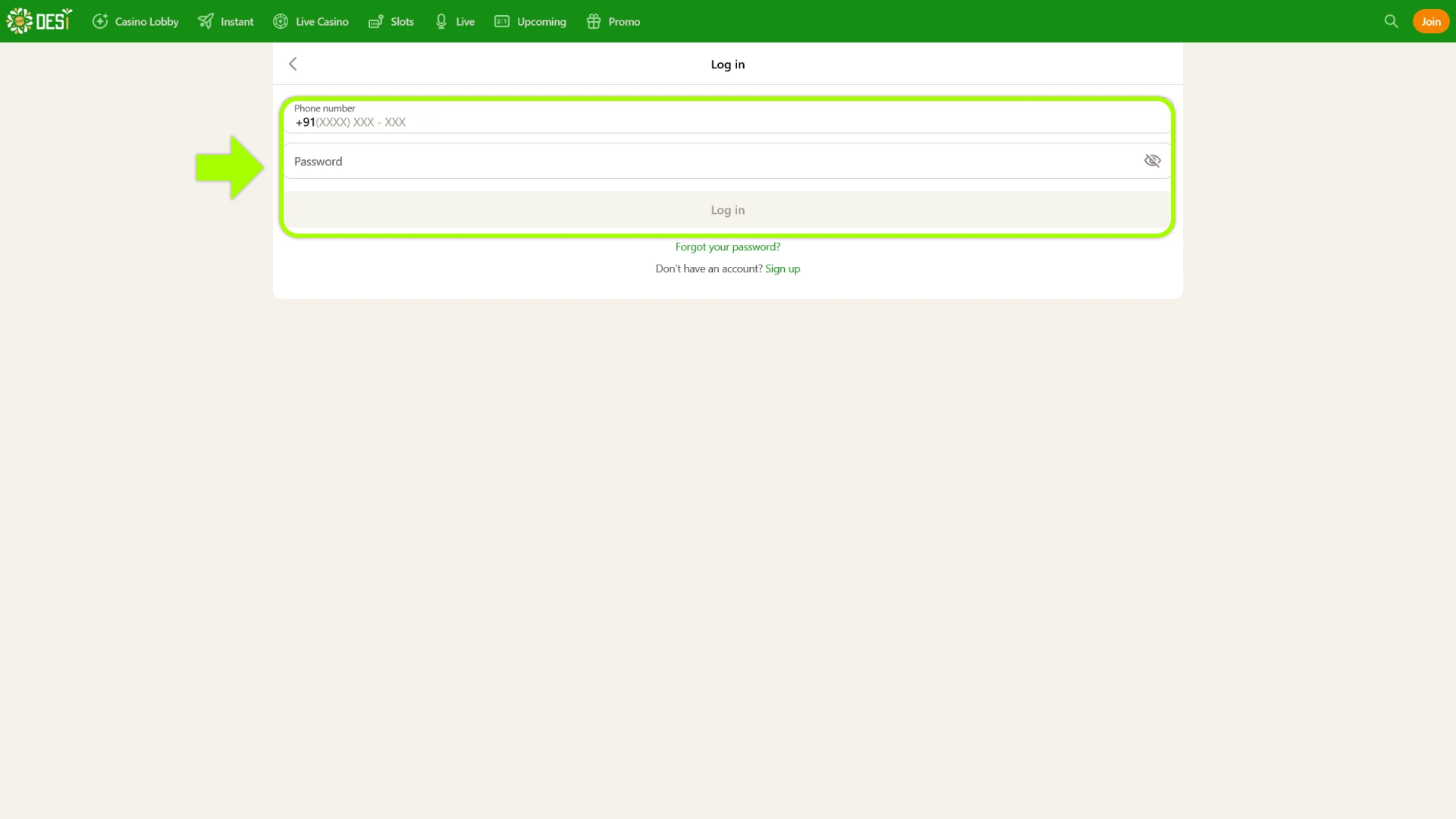Click the Log in button
This screenshot has width=1456, height=819.
(x=727, y=210)
